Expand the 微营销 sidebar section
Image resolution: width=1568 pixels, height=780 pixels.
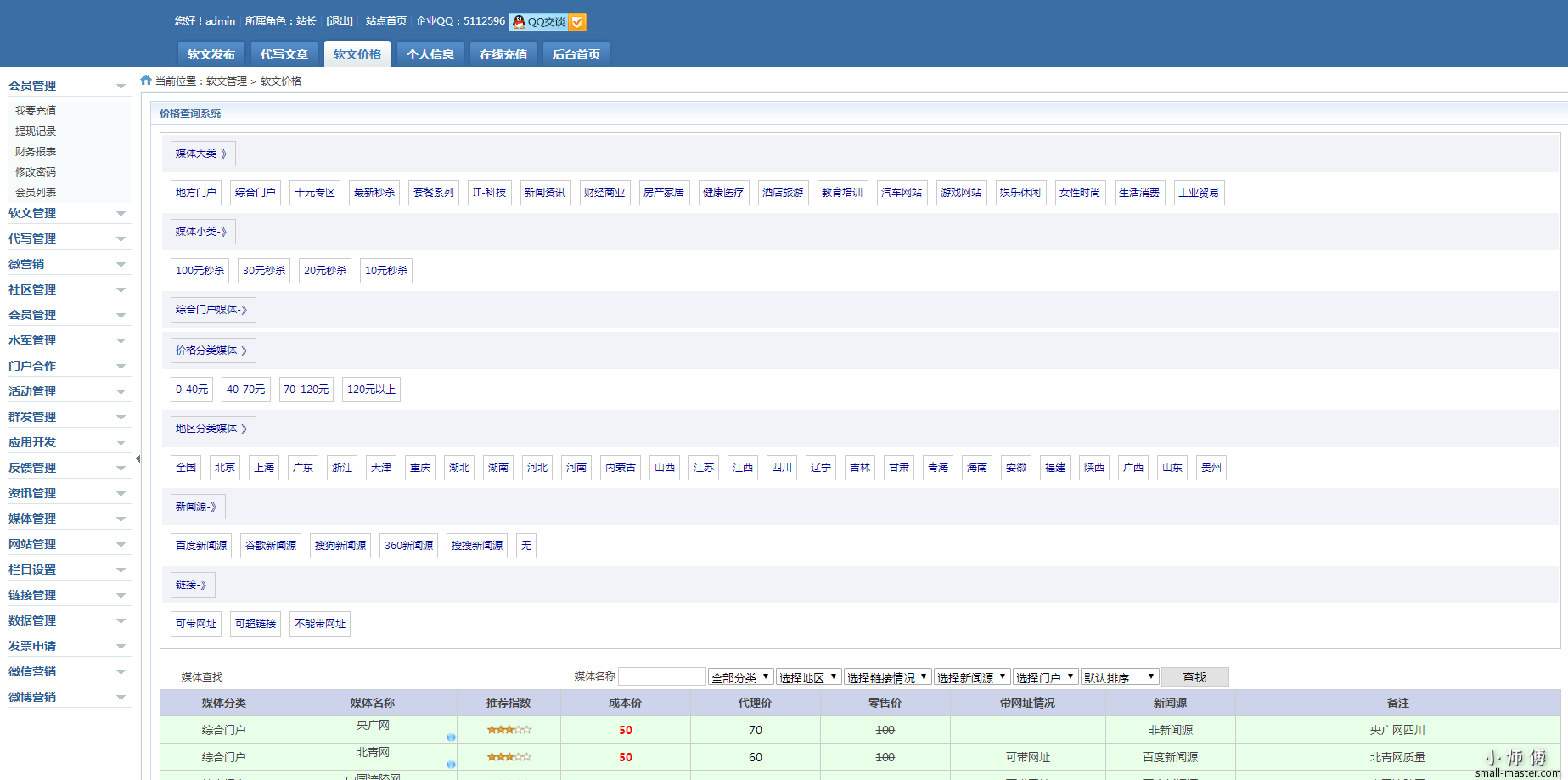68,264
